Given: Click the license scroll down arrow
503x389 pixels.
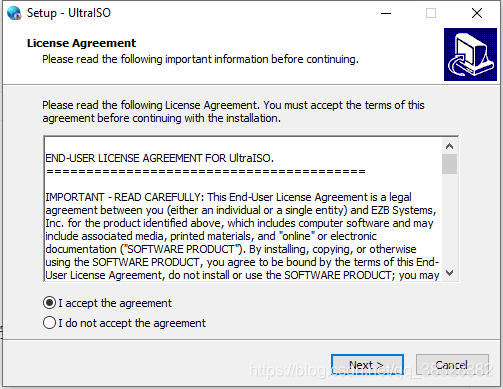Looking at the screenshot, I should 449,273.
